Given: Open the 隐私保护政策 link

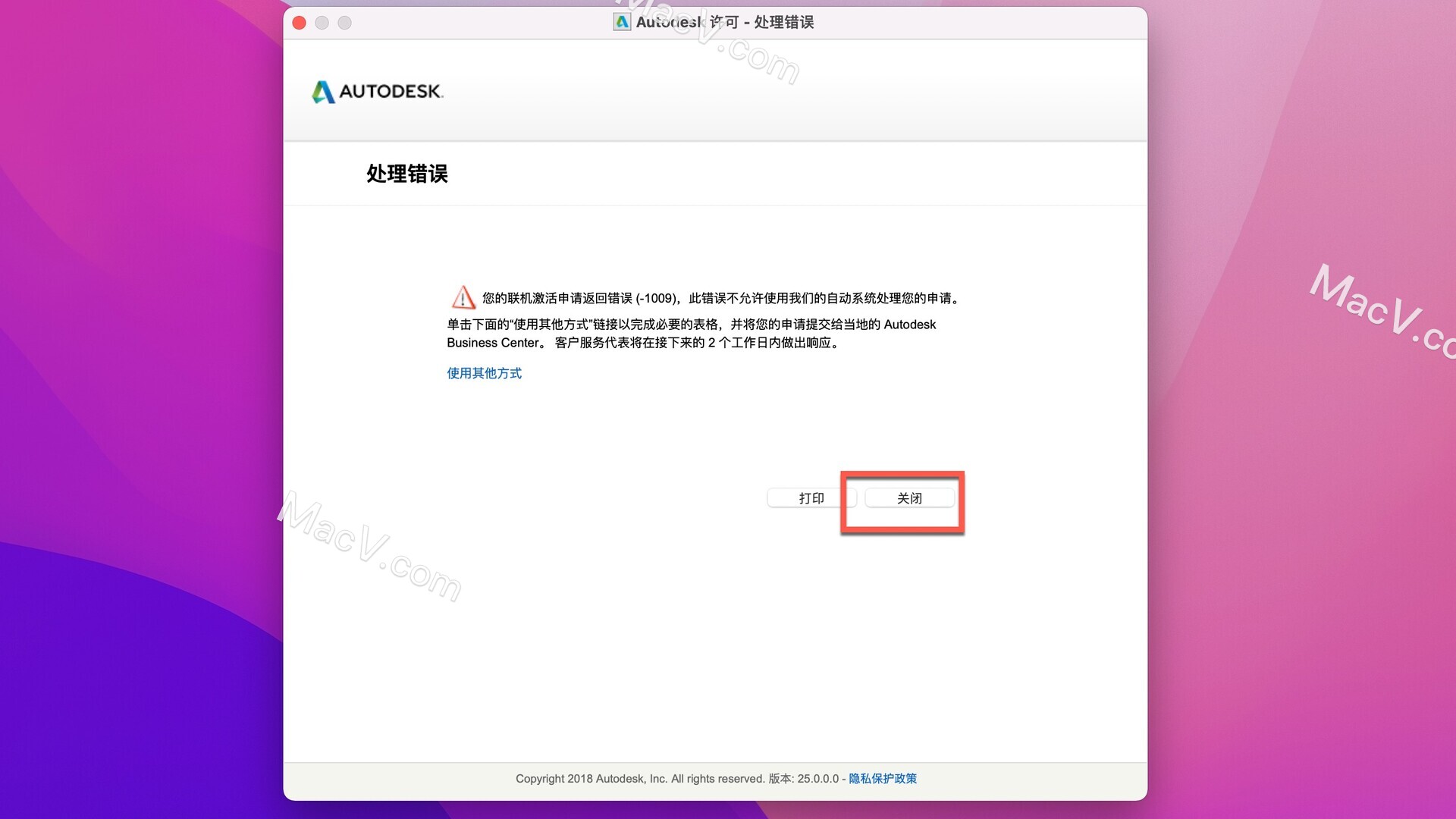Looking at the screenshot, I should pyautogui.click(x=883, y=779).
